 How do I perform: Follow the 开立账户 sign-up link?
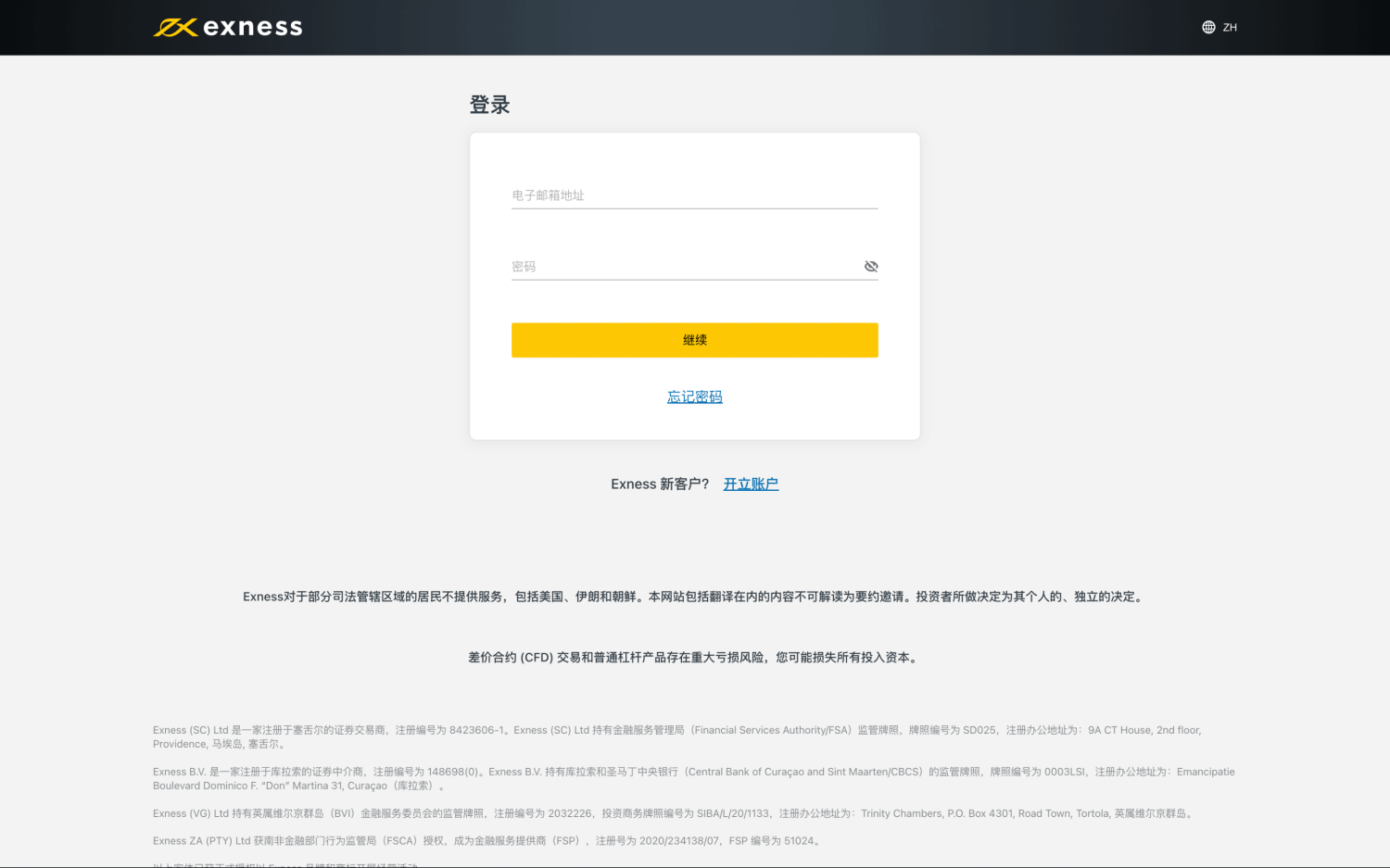(751, 484)
